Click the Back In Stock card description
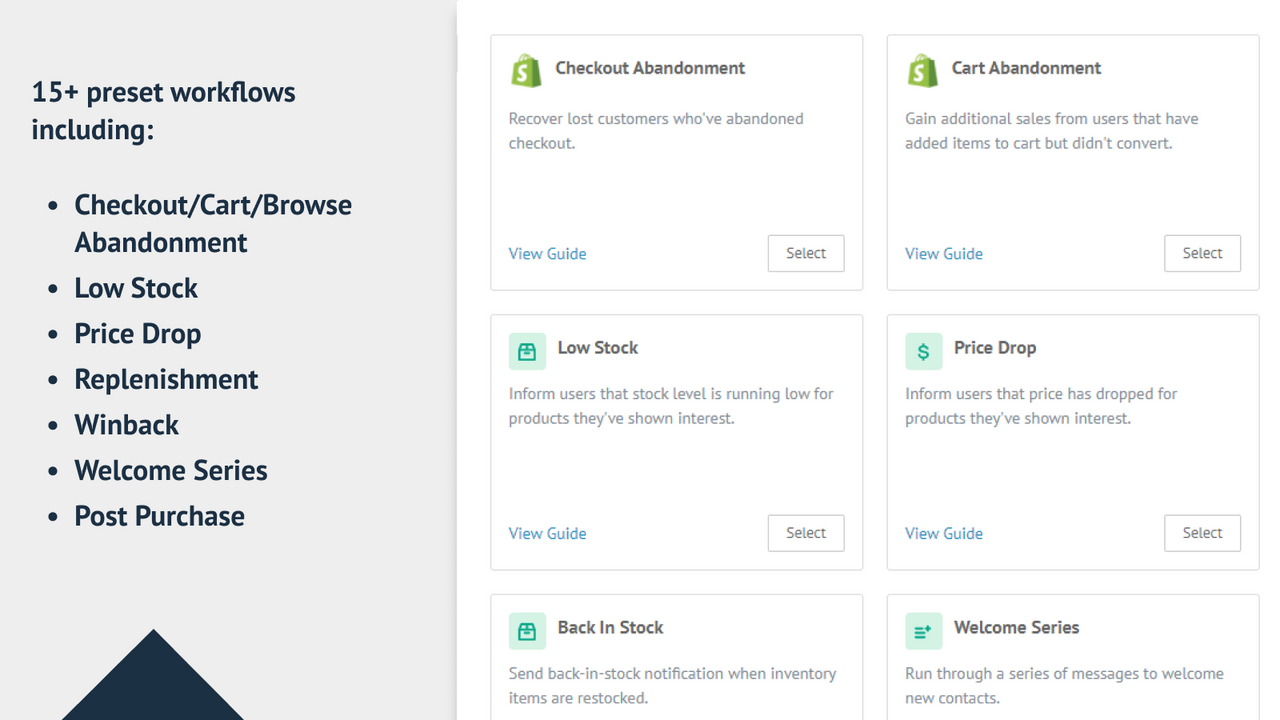This screenshot has height=720, width=1280. (x=672, y=685)
